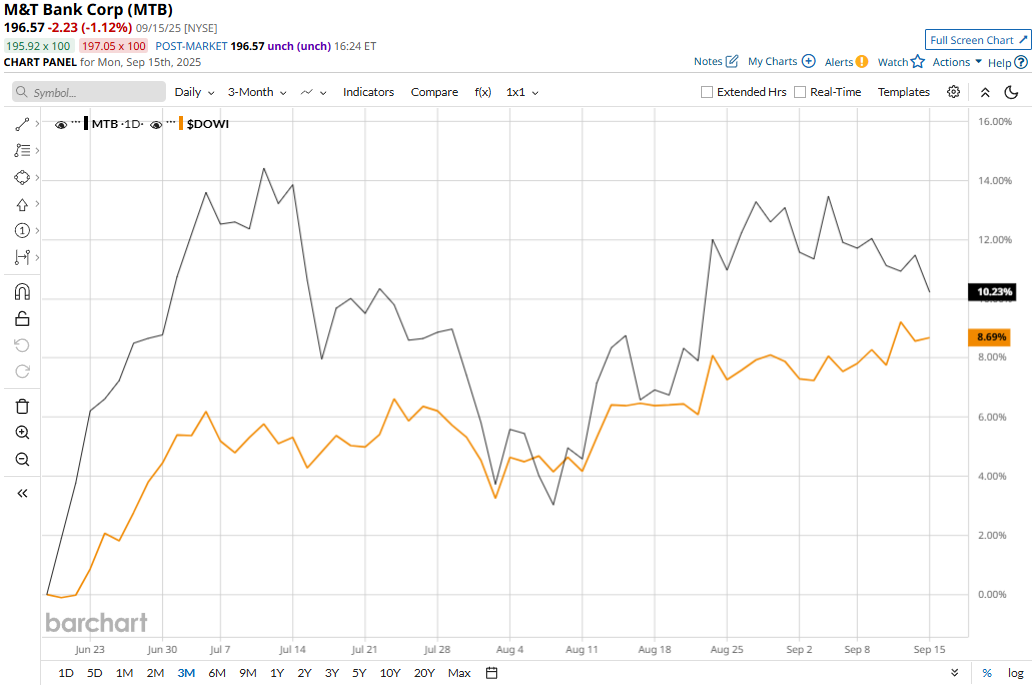Select the 1D time range
Viewport: 1032px width, 685px height.
[66, 672]
